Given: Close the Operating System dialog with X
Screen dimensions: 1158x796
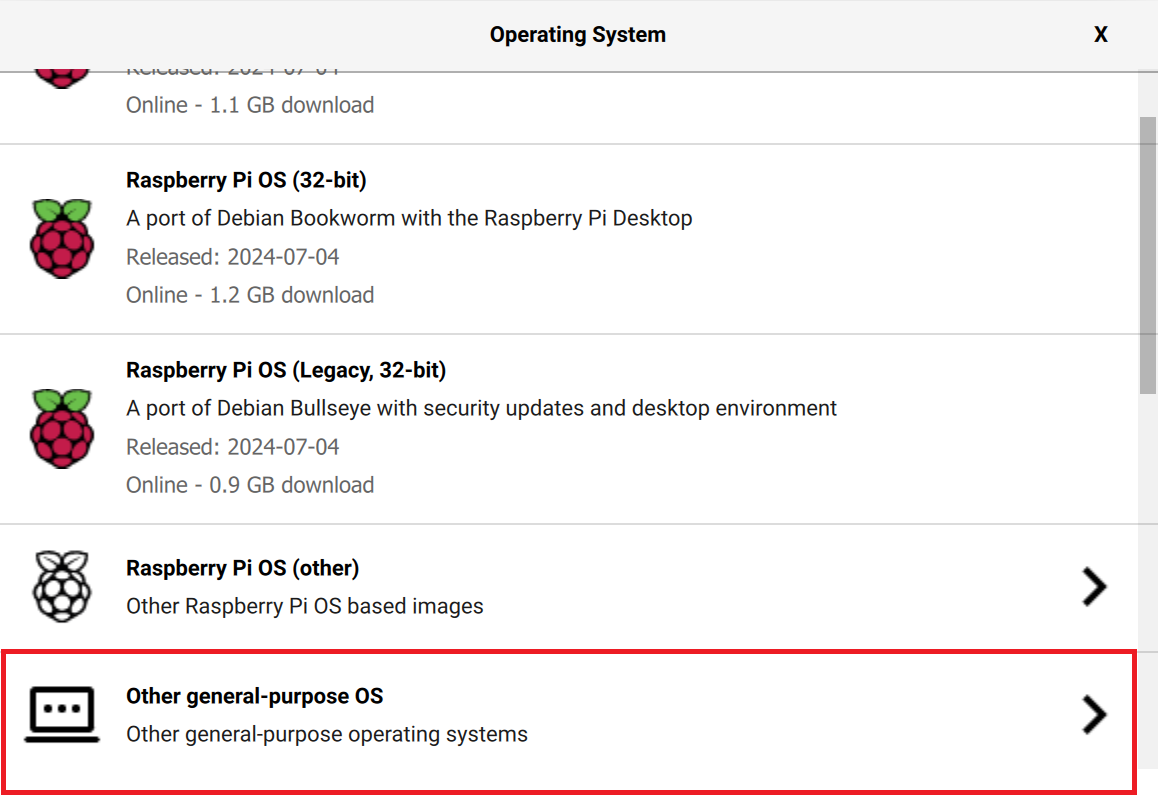Looking at the screenshot, I should pyautogui.click(x=1100, y=35).
